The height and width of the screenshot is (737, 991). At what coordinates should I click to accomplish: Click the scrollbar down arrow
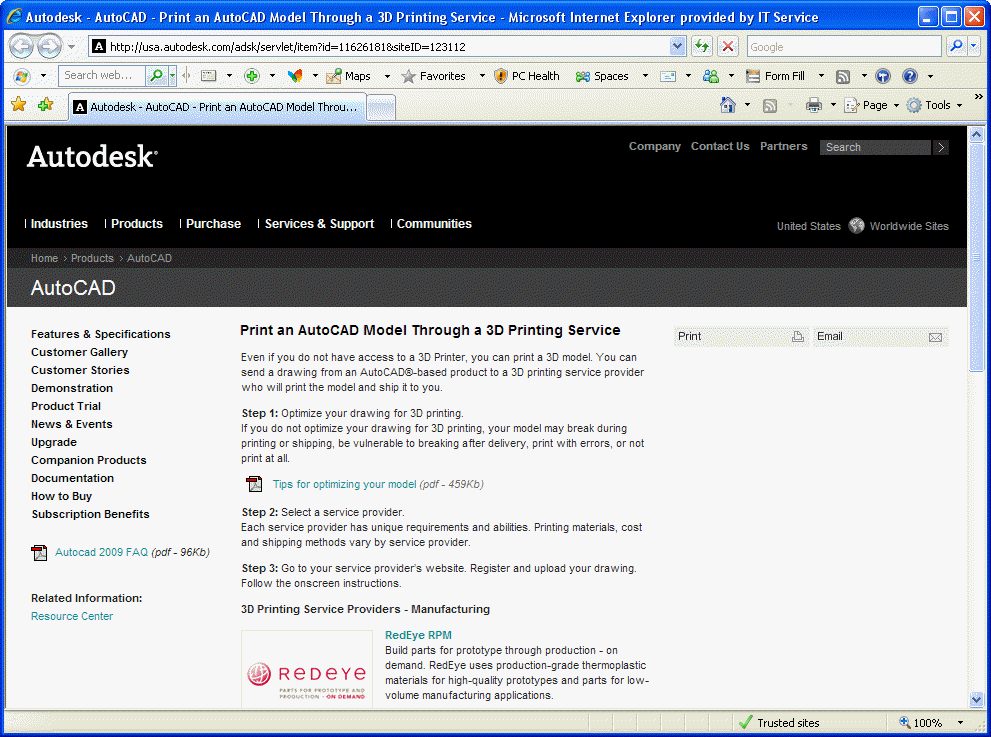click(976, 699)
